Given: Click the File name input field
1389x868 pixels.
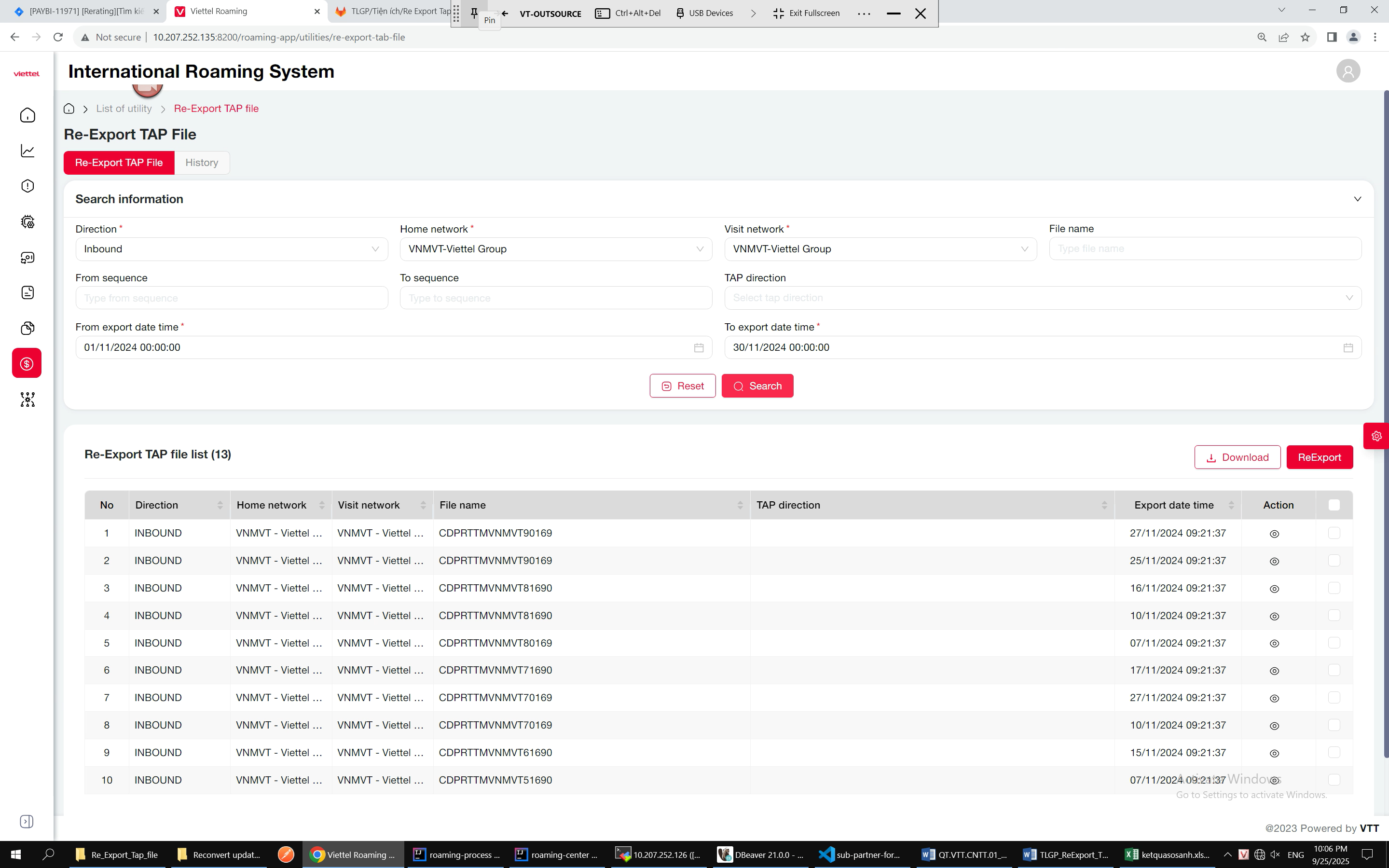Looking at the screenshot, I should (1204, 249).
